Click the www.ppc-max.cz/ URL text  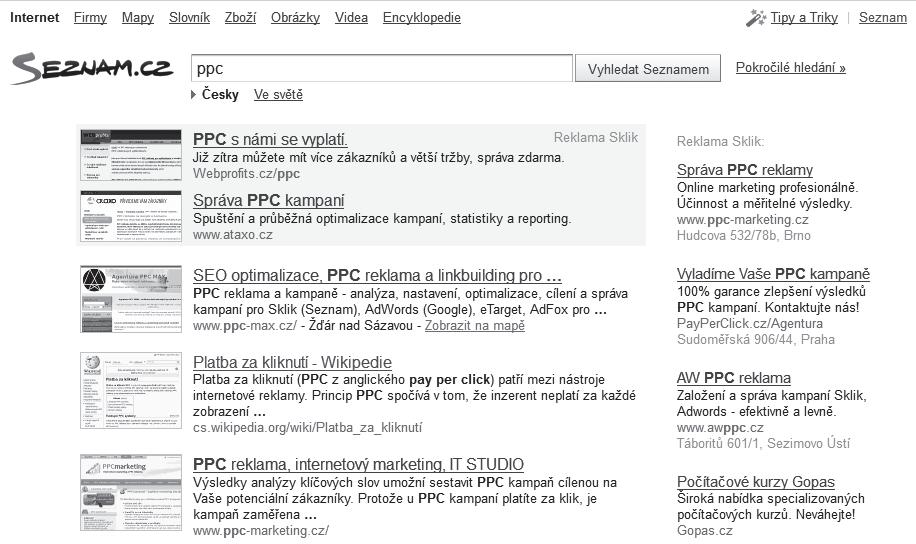[x=245, y=325]
